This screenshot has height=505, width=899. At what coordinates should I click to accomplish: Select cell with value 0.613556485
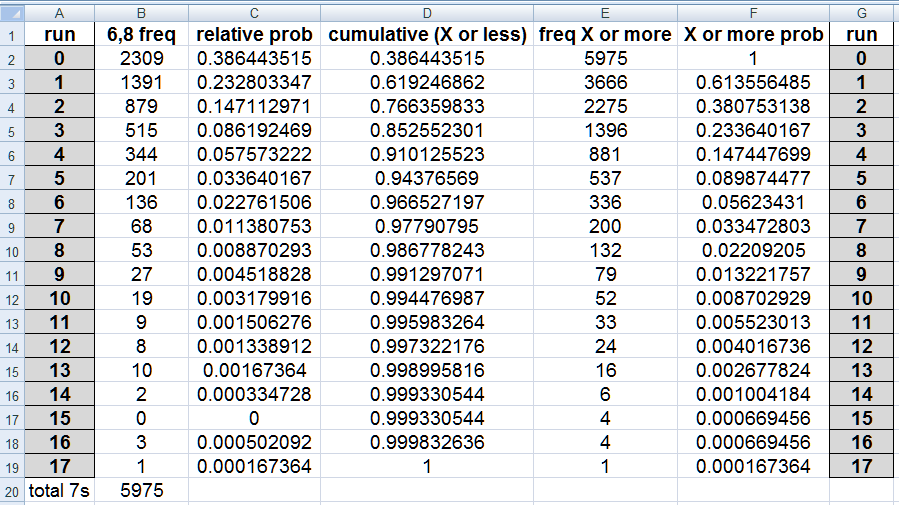click(753, 83)
